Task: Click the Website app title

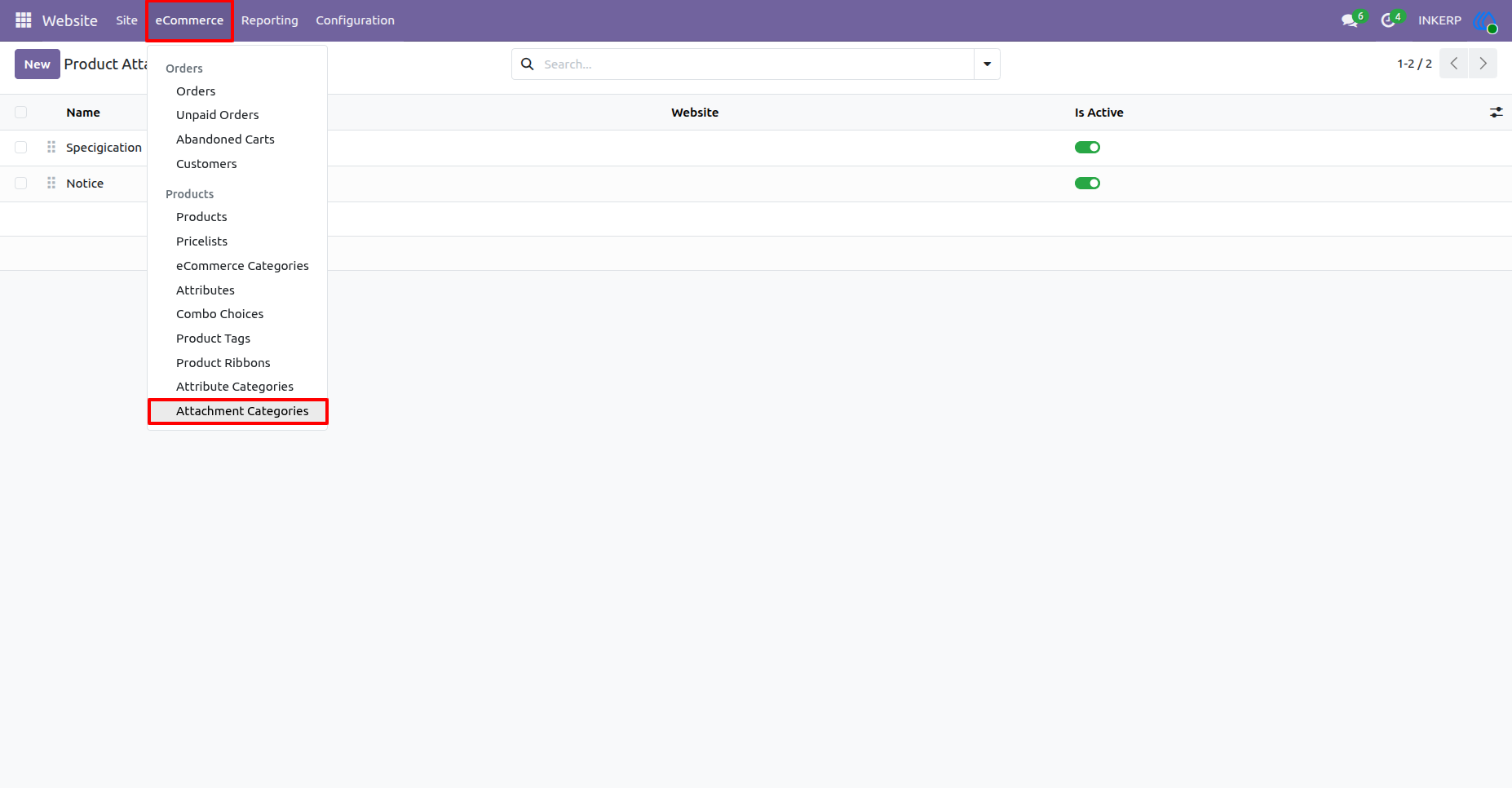Action: click(x=70, y=20)
